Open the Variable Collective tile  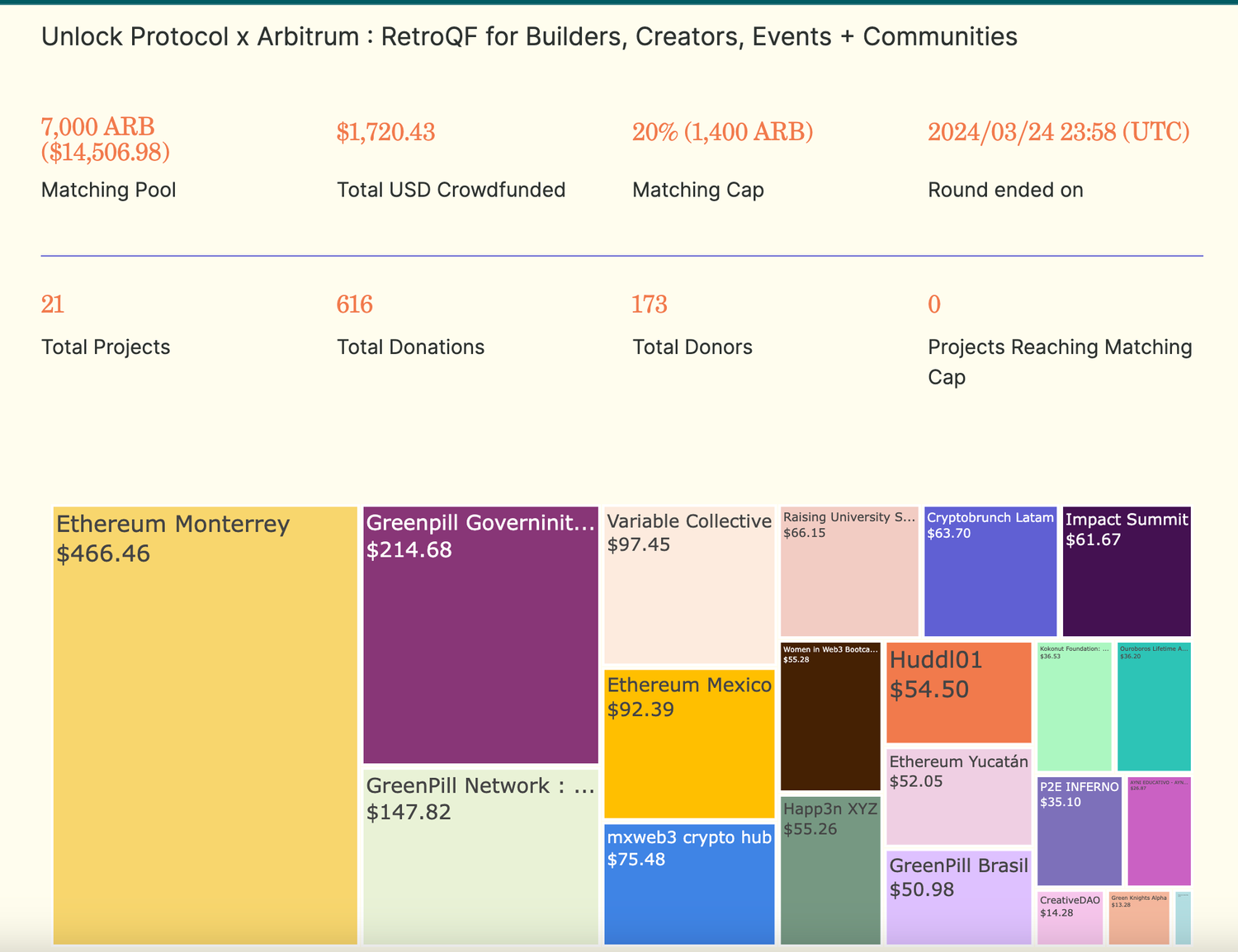tap(689, 585)
